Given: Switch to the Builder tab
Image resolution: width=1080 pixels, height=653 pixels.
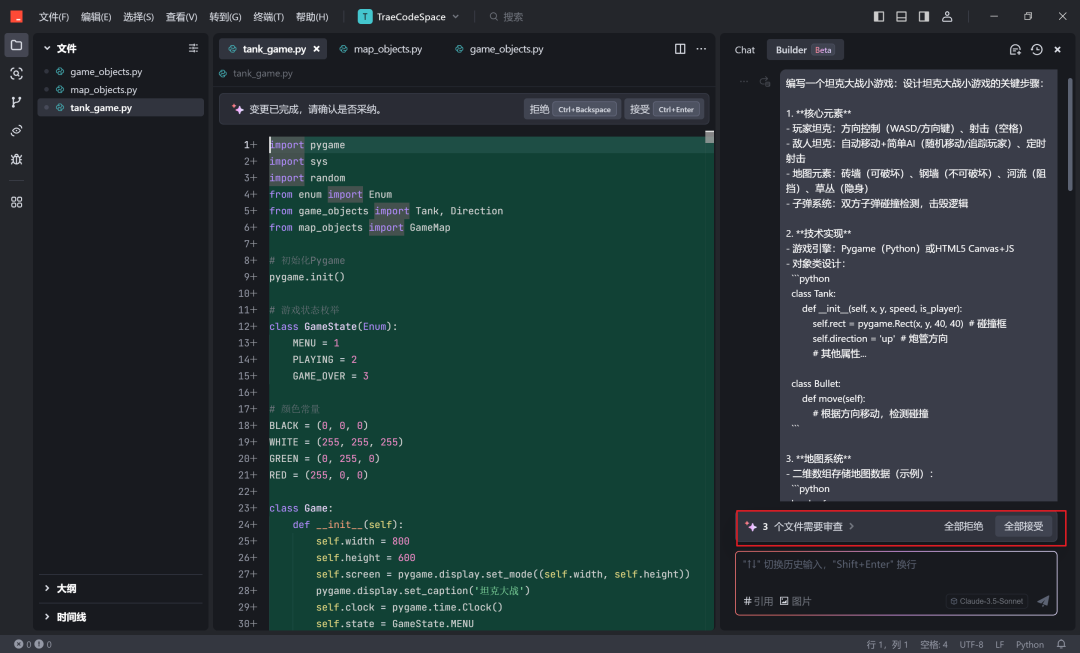Looking at the screenshot, I should [804, 50].
